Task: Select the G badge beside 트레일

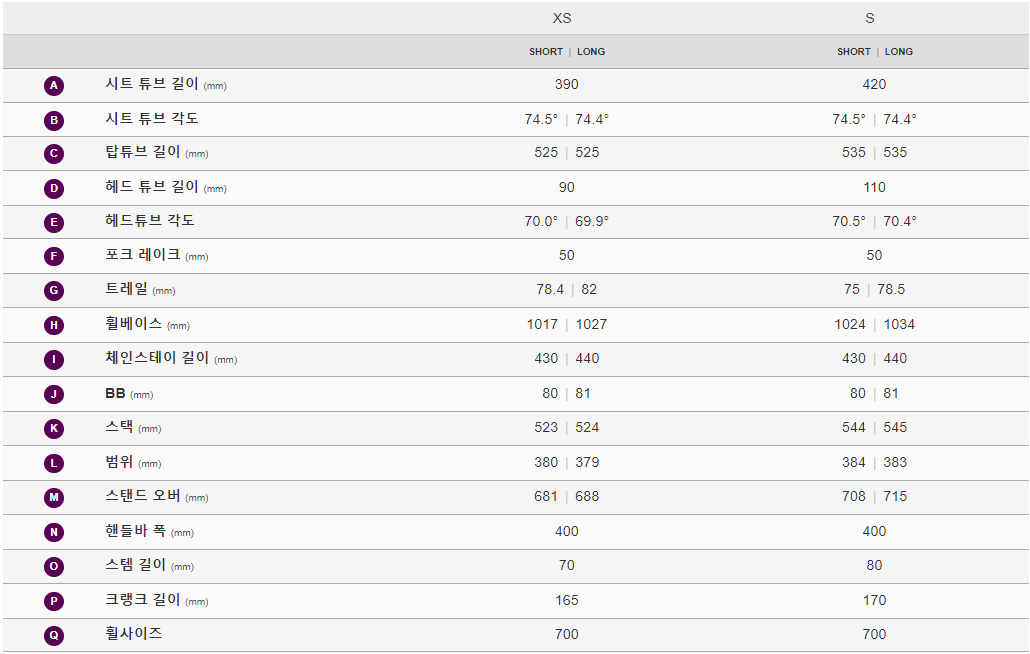Action: point(54,290)
